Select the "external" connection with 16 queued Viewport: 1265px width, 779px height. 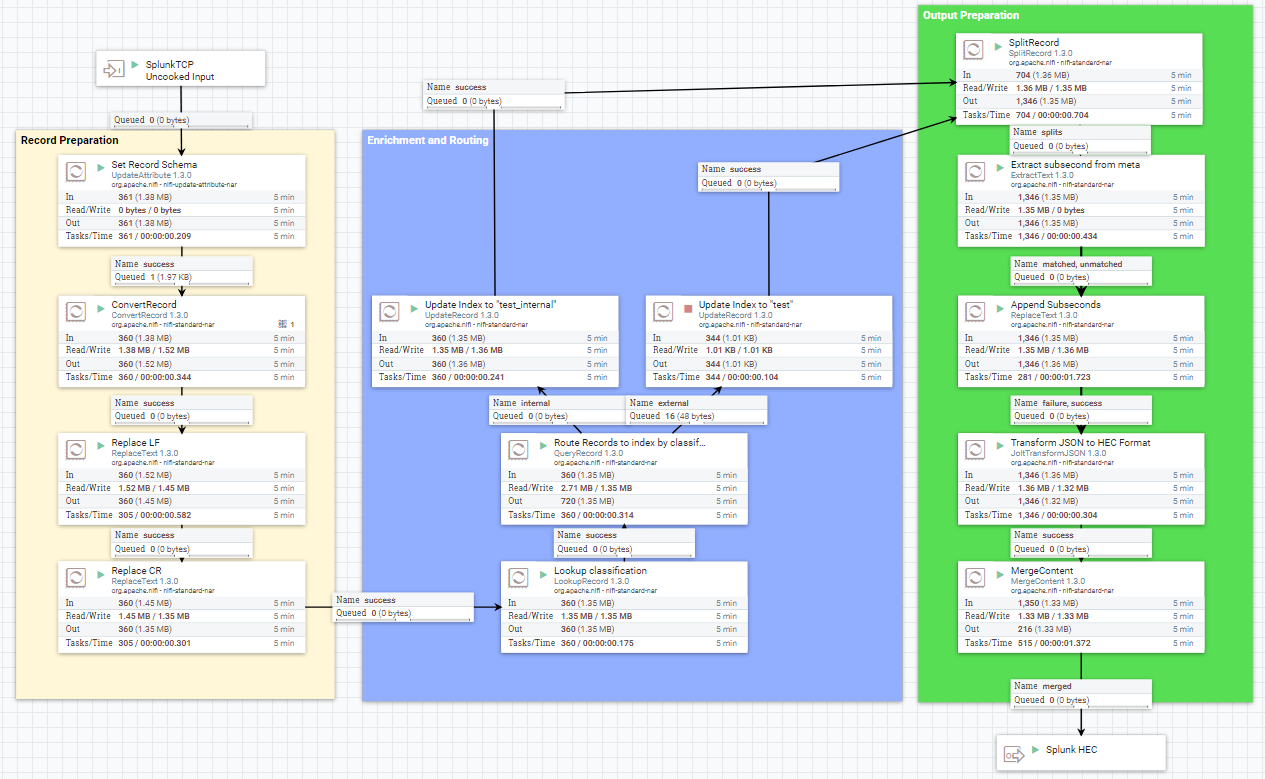pos(696,409)
